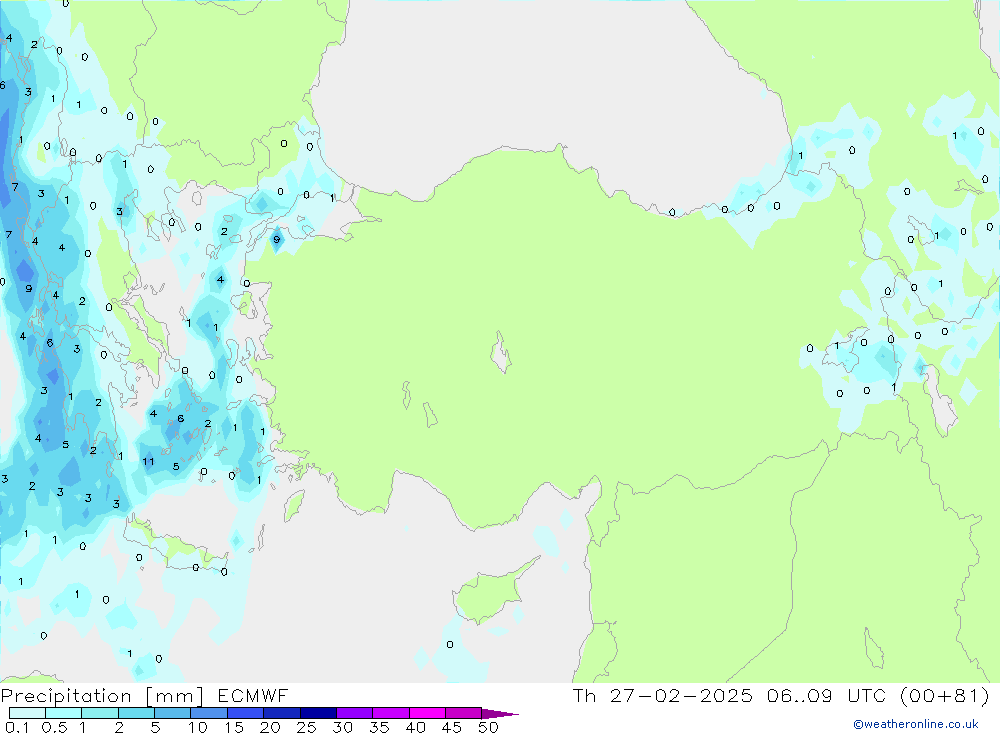Click the legend label "15"

point(234,727)
